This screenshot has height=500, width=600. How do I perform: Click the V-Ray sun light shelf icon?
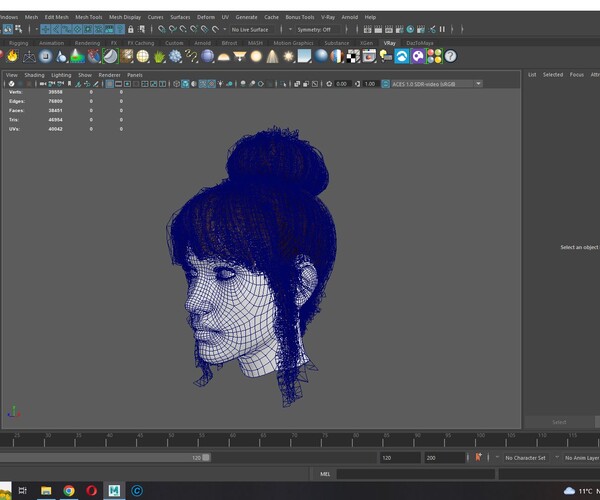(x=288, y=57)
